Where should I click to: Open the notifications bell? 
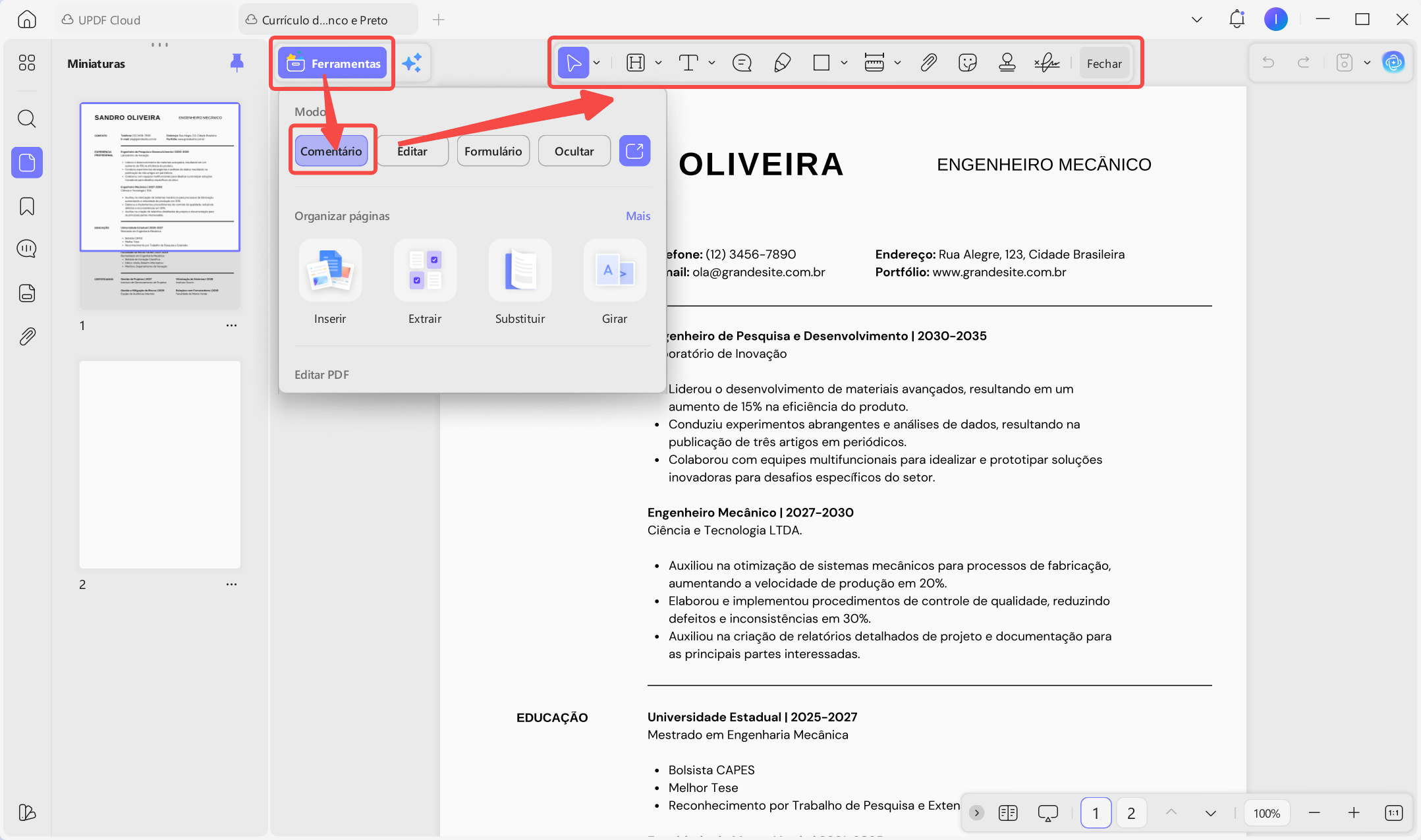pyautogui.click(x=1237, y=19)
